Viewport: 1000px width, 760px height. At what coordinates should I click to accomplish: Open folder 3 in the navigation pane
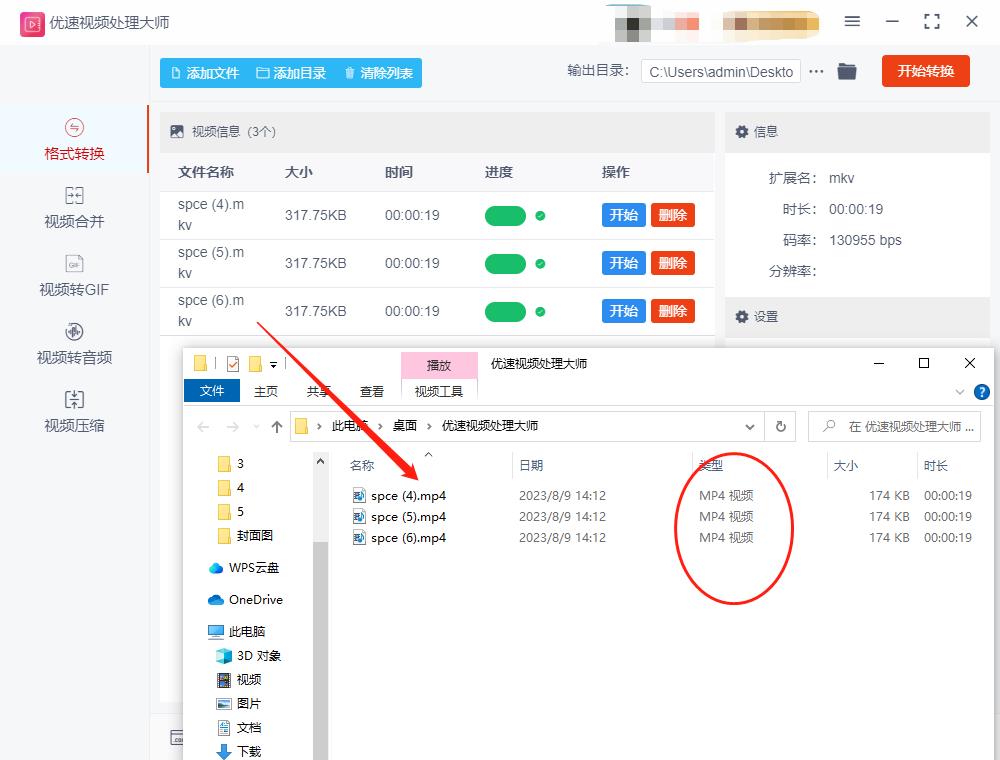click(231, 464)
